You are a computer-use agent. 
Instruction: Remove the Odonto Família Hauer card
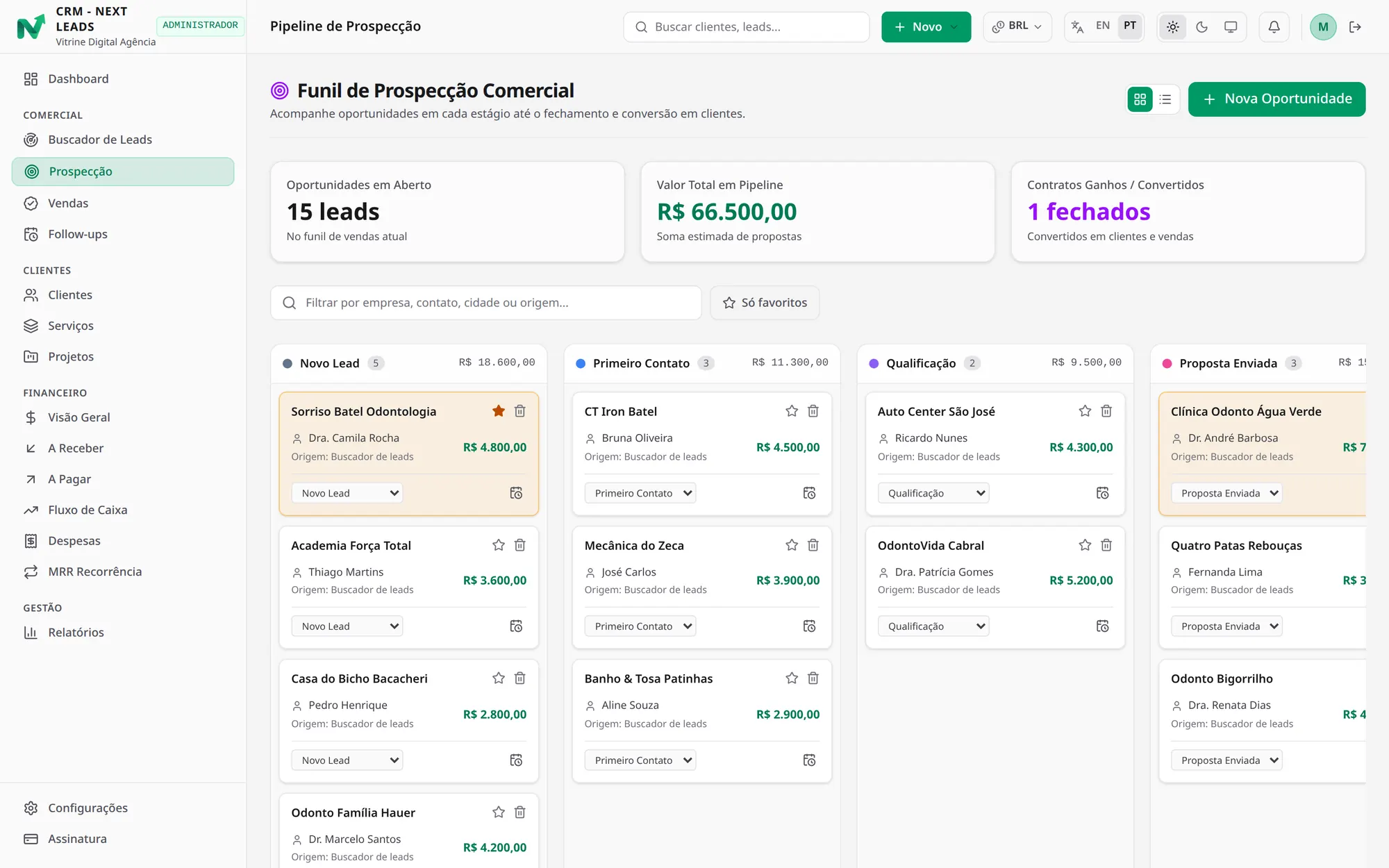pos(519,812)
